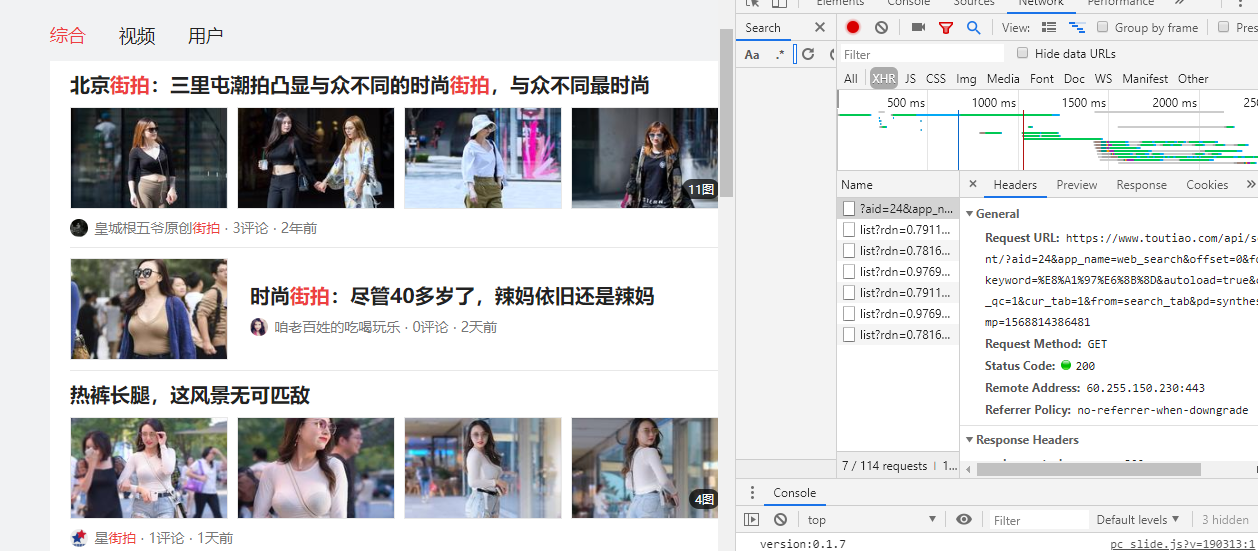This screenshot has width=1258, height=551.
Task: Click the 3 hidden messages indicator
Action: [1225, 520]
